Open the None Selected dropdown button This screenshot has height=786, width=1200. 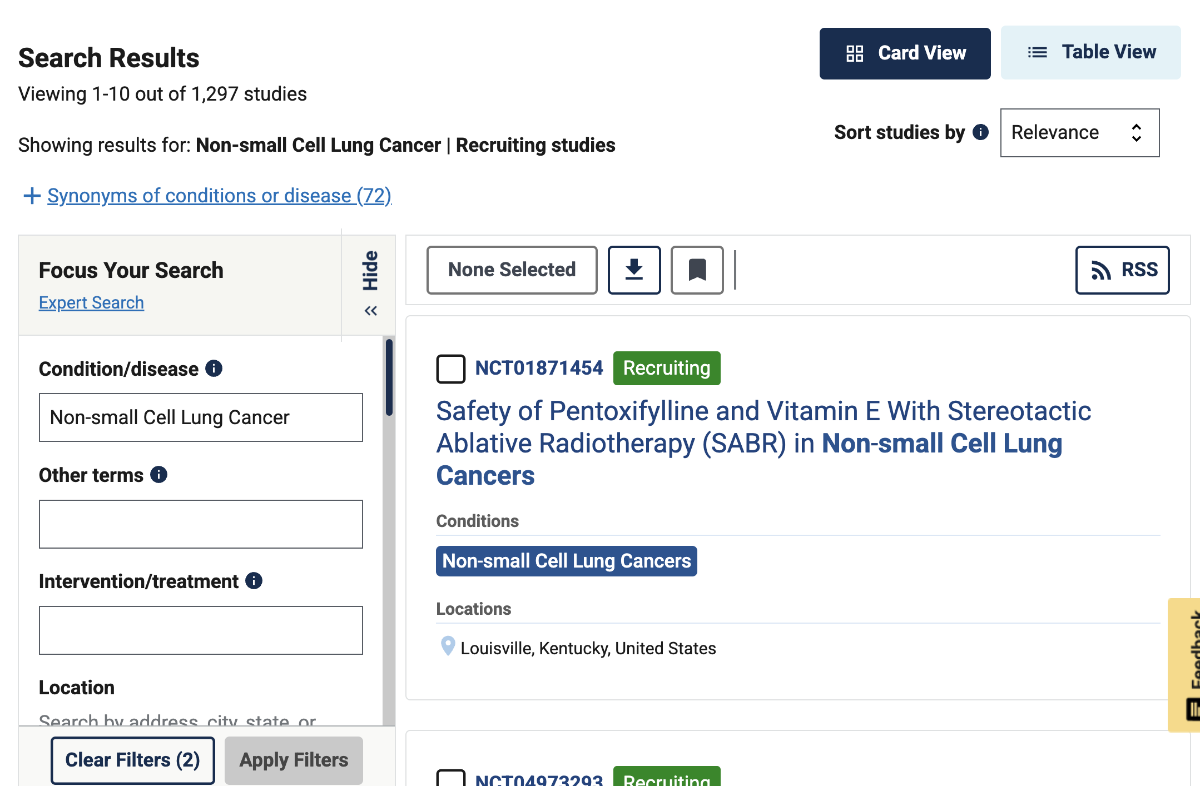click(x=512, y=270)
